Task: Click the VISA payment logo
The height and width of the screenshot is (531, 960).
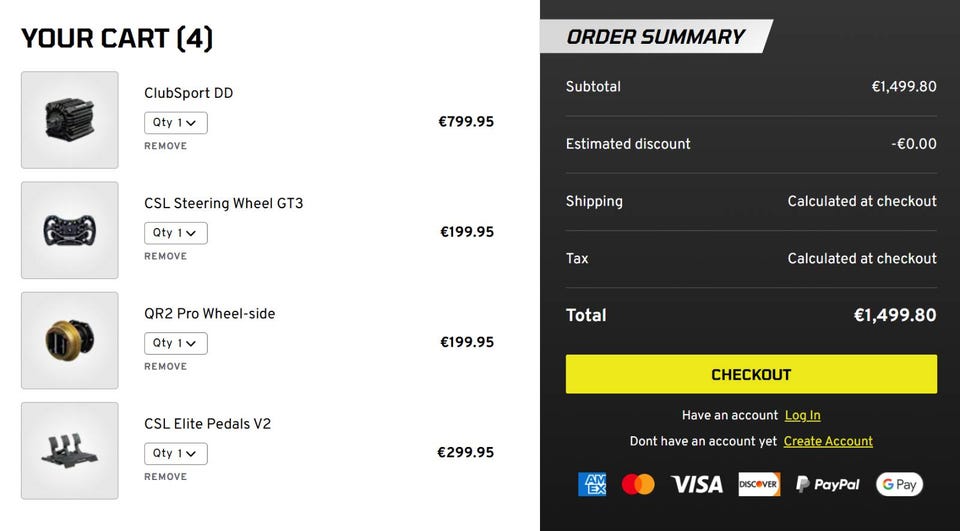Action: coord(697,484)
